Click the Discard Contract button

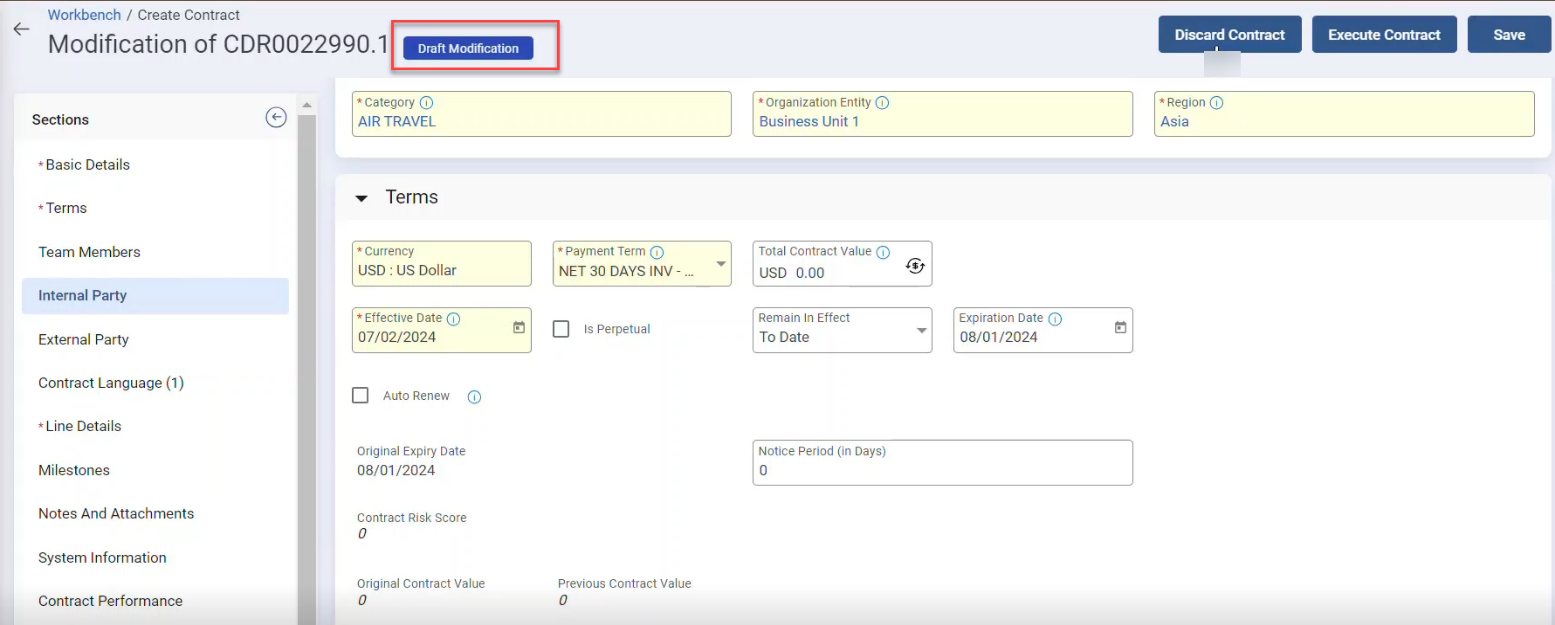click(1229, 35)
